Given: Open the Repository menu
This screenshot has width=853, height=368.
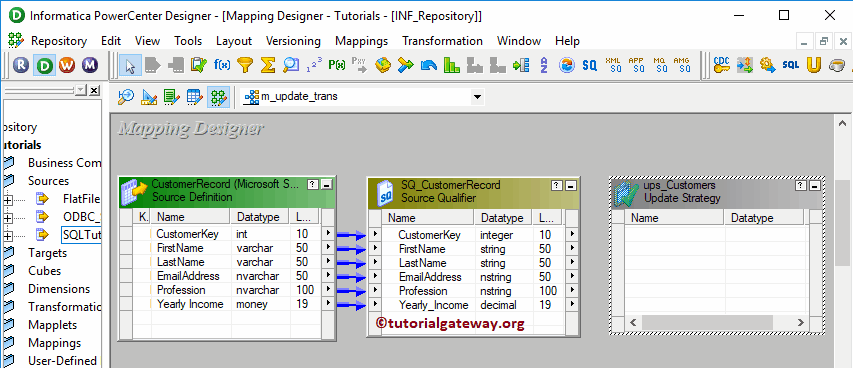Looking at the screenshot, I should (x=59, y=41).
